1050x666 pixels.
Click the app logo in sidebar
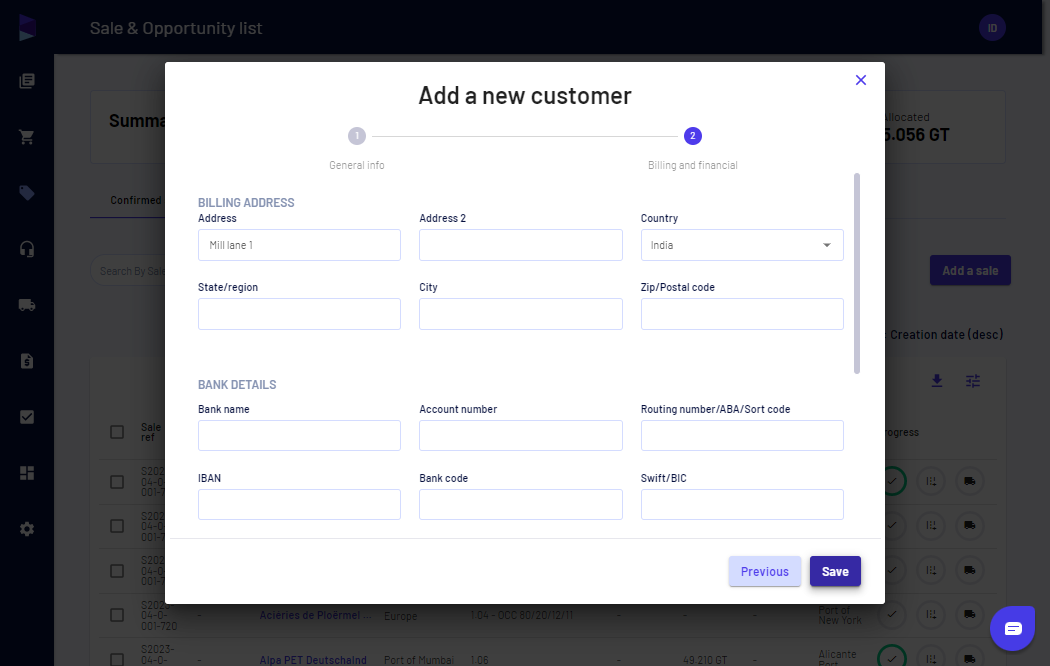tap(27, 27)
